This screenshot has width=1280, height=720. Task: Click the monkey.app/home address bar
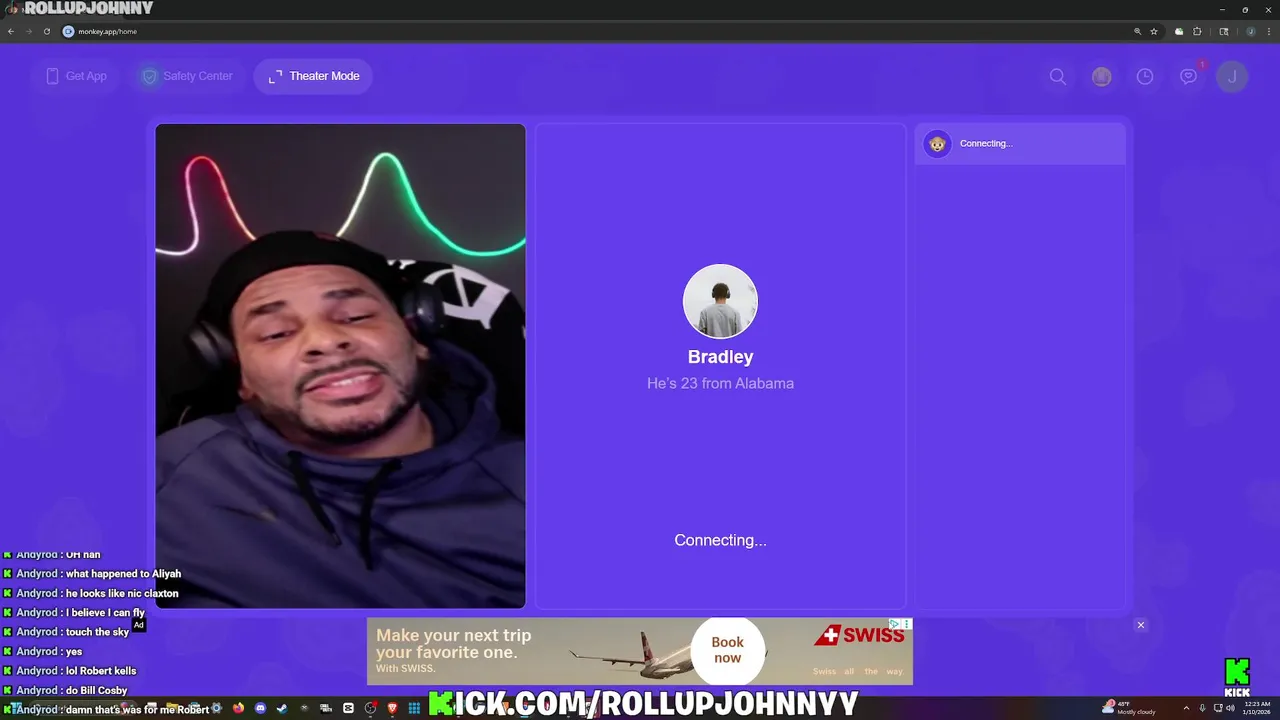coord(600,31)
